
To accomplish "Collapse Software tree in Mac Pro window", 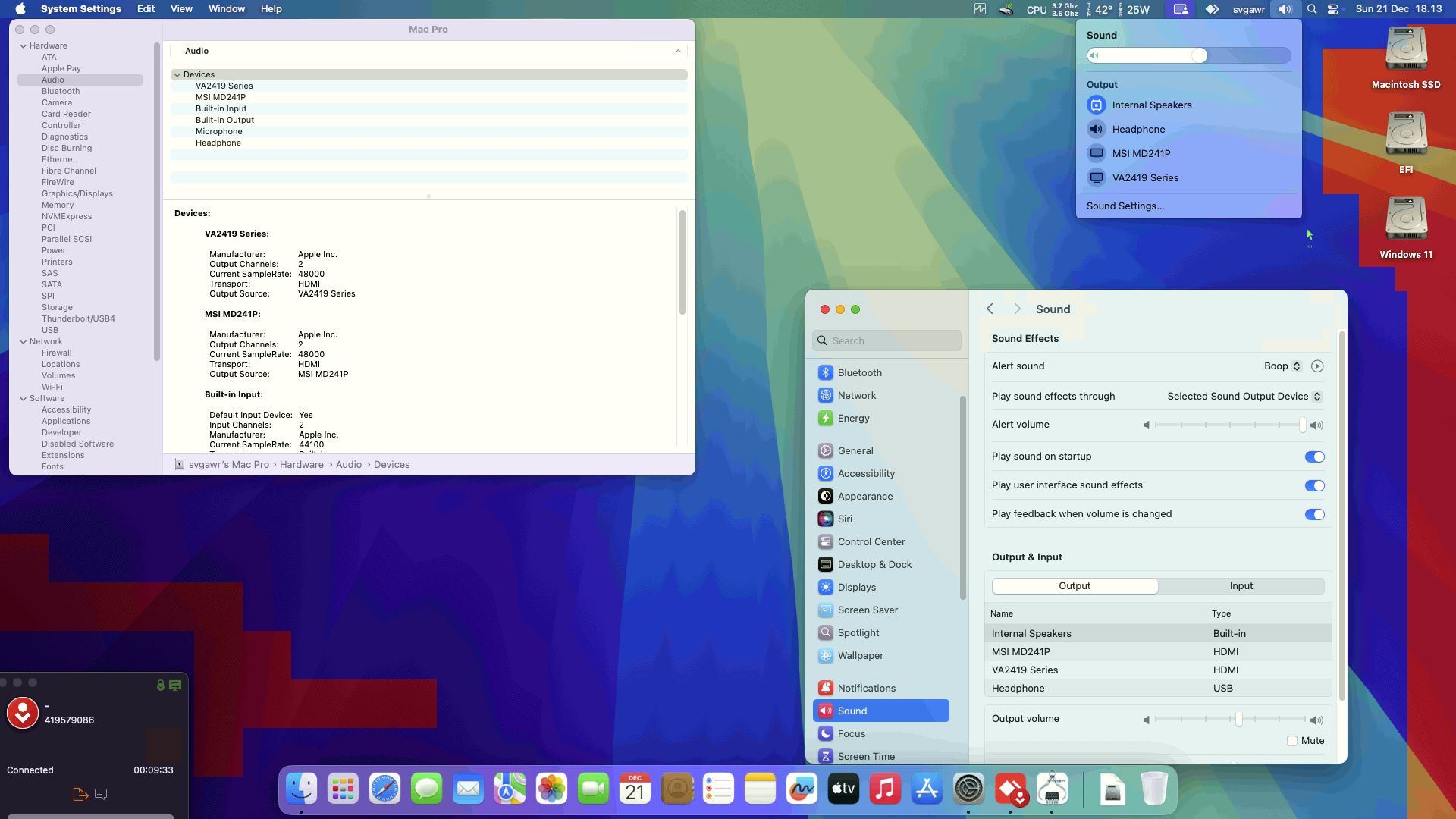I will click(x=24, y=399).
